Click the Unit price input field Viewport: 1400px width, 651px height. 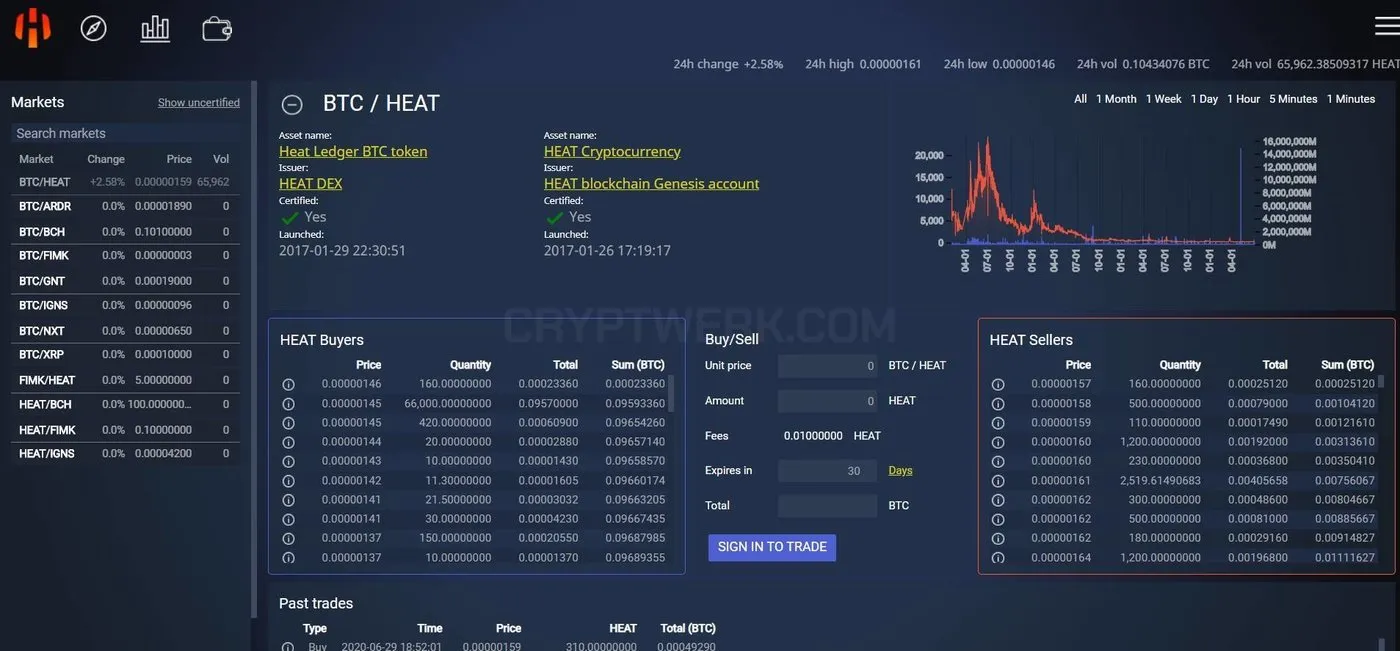click(x=827, y=366)
